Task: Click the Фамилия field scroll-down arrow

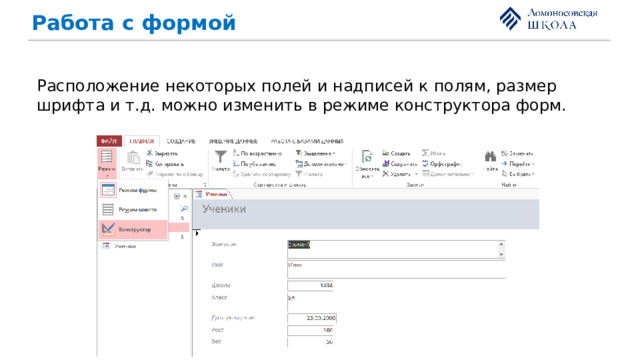Action: [502, 254]
